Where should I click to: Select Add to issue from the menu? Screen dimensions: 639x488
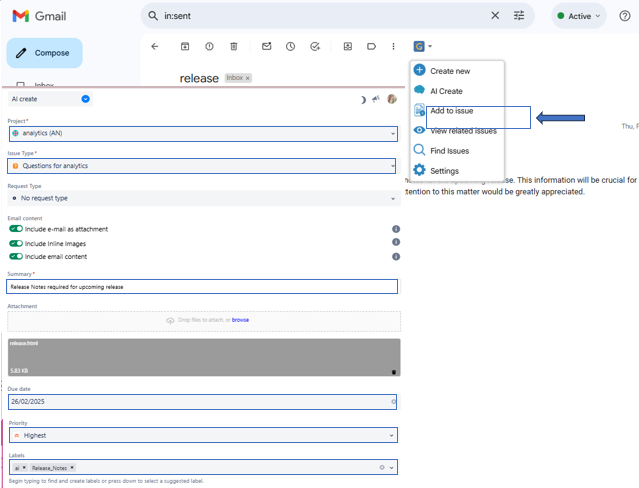pyautogui.click(x=451, y=111)
